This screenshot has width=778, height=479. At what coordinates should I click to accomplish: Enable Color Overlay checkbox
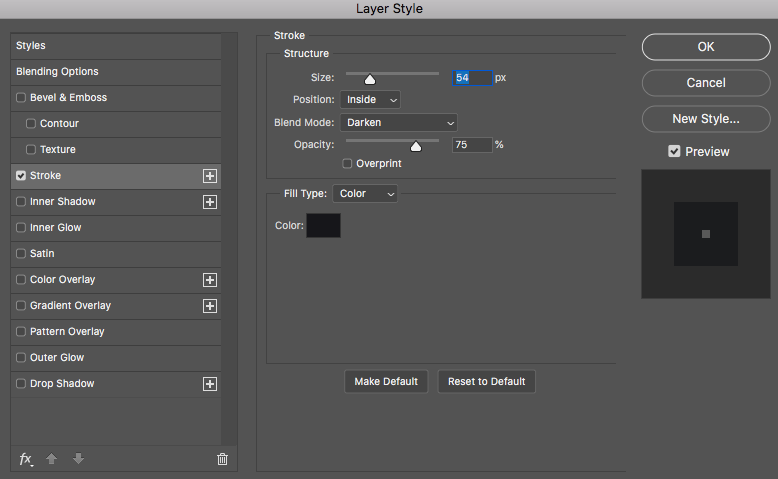21,279
